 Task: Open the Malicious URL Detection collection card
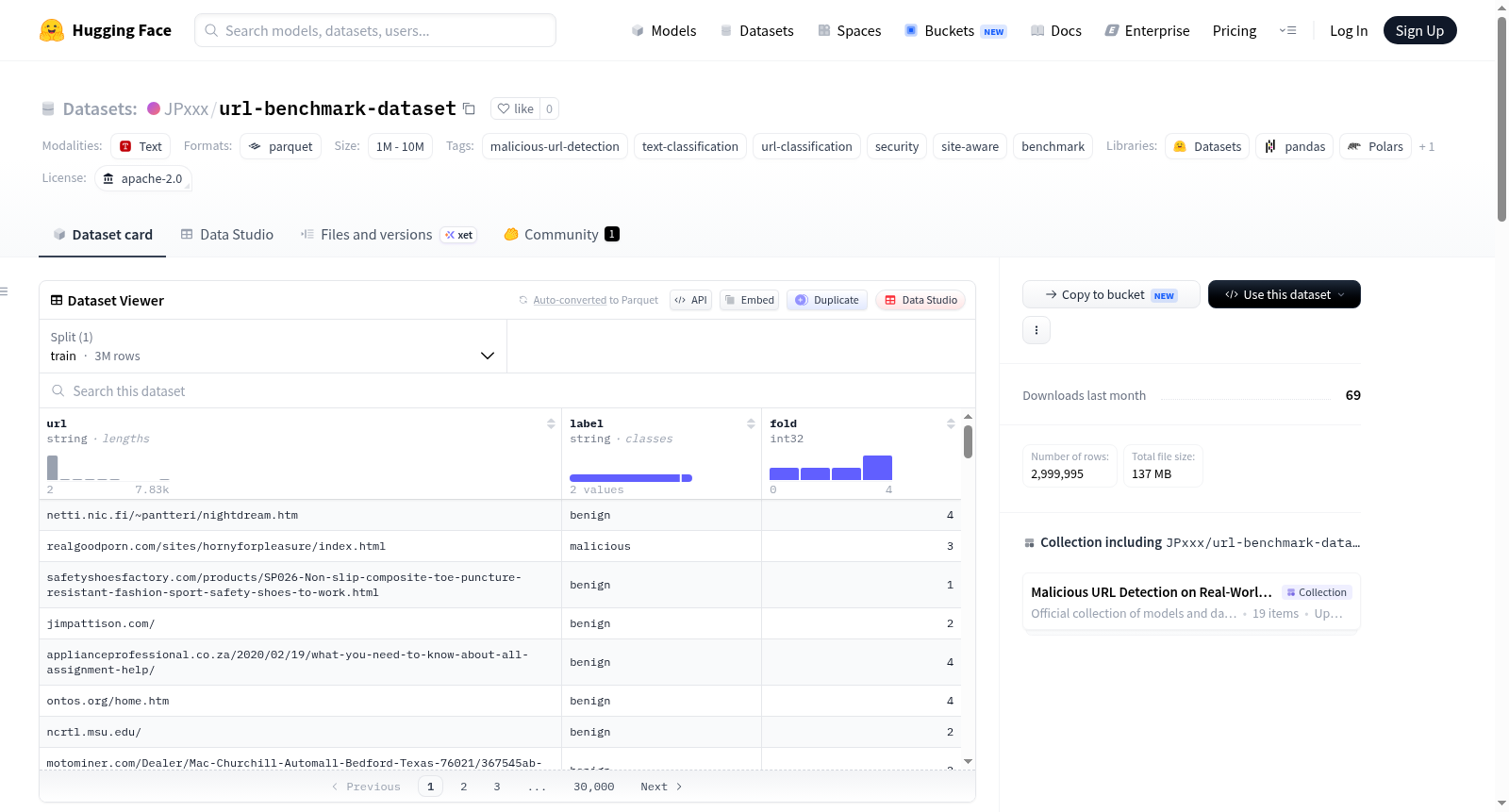click(x=1191, y=603)
